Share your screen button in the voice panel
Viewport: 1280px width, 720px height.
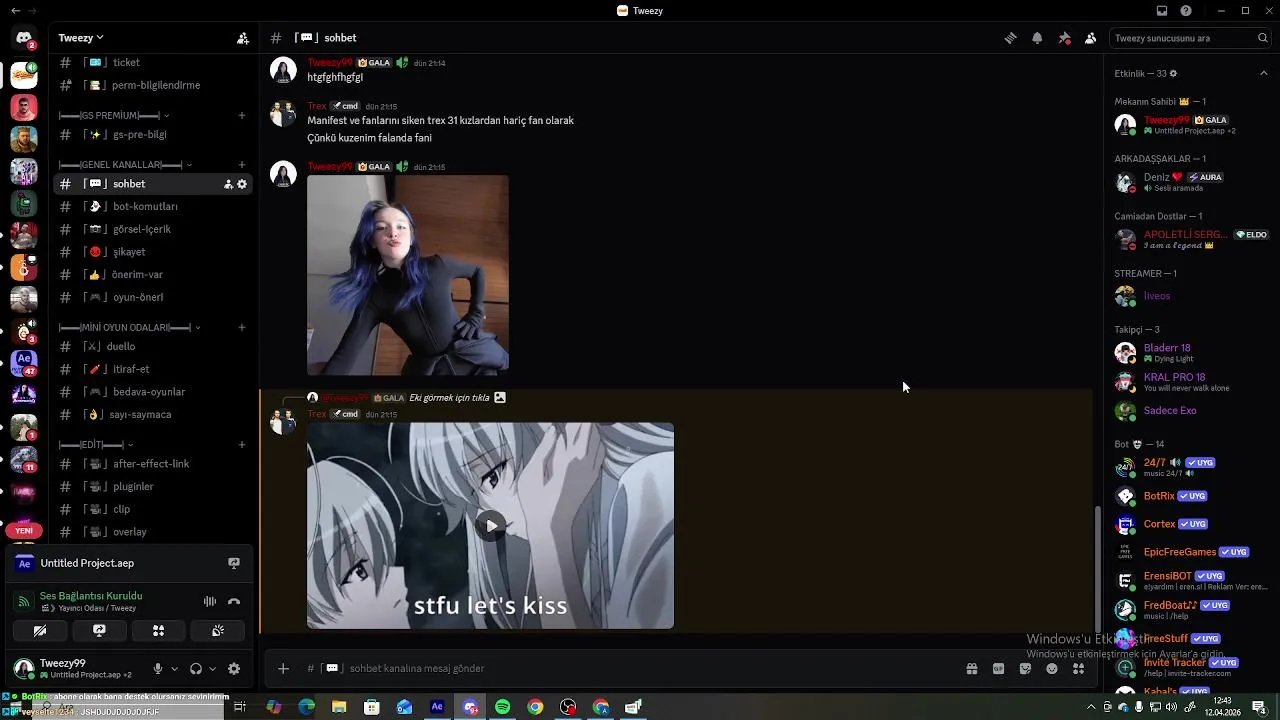[99, 631]
